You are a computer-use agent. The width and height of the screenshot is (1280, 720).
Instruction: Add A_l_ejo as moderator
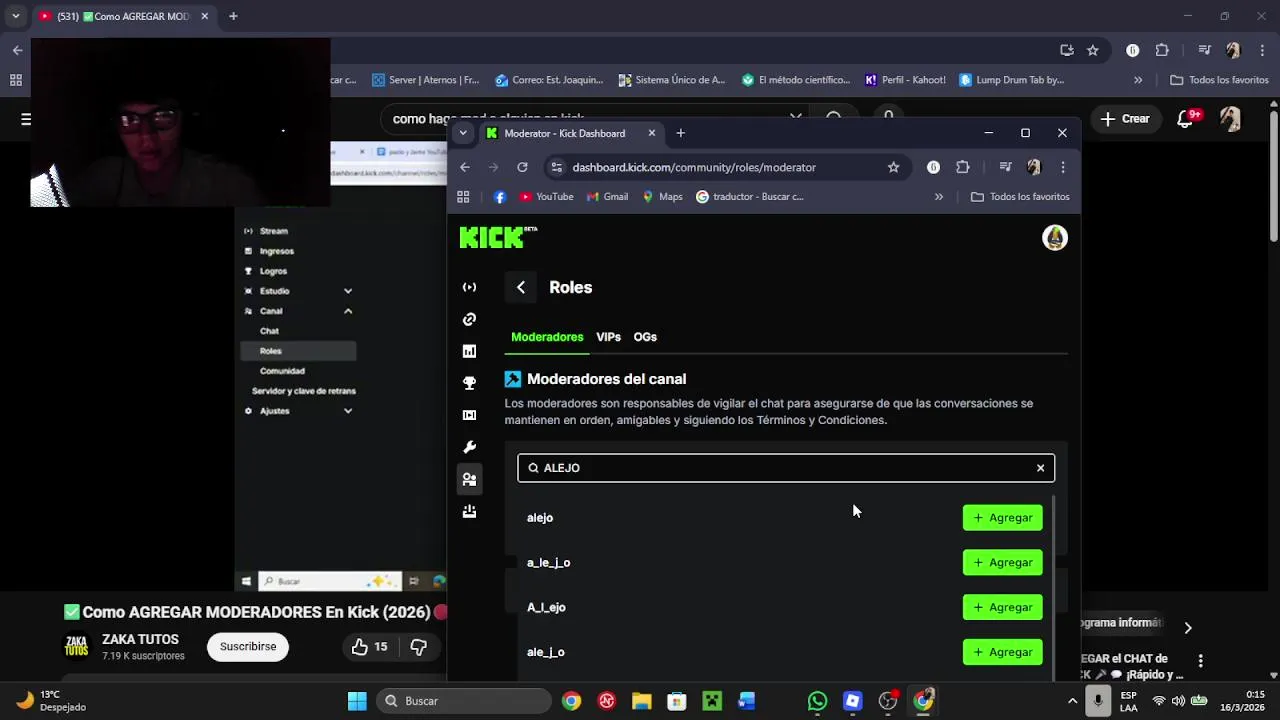(x=1002, y=607)
